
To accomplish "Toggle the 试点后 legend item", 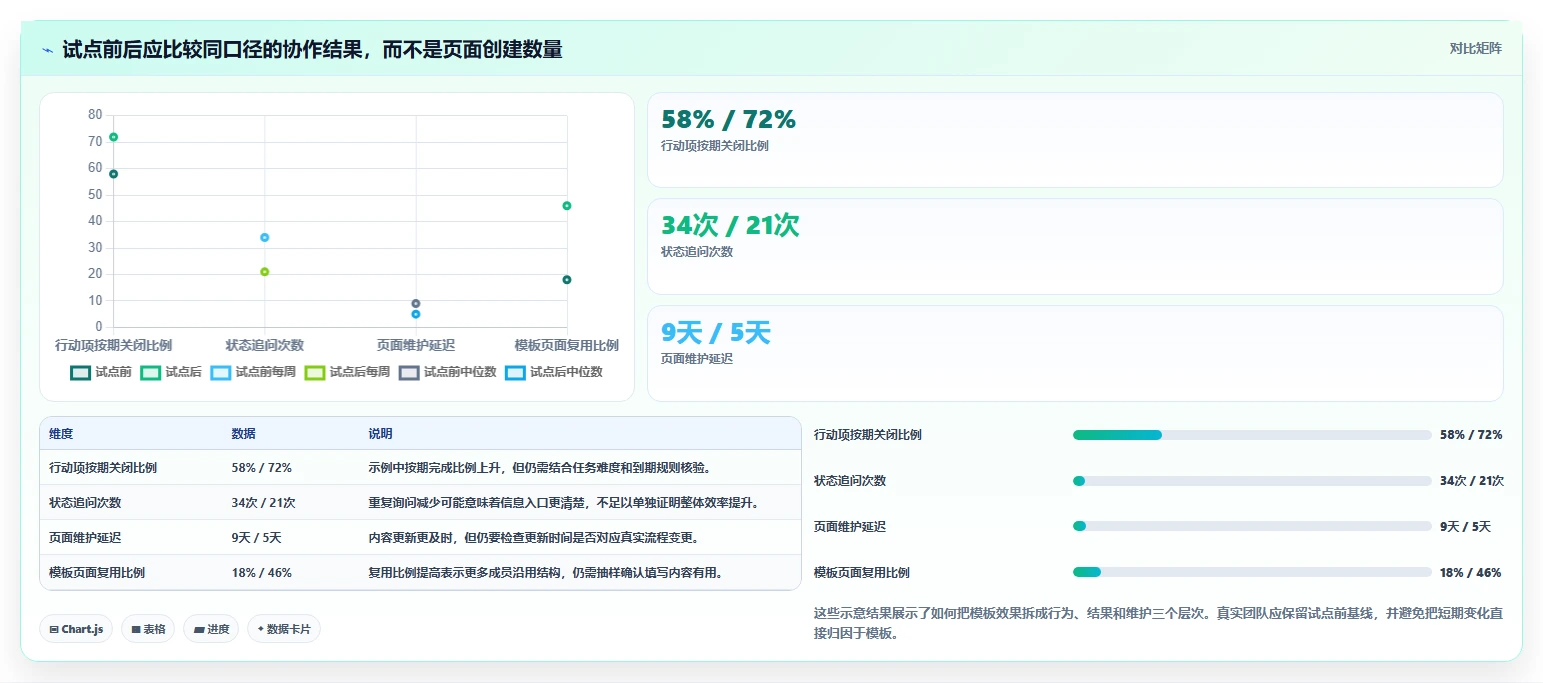I will (171, 372).
